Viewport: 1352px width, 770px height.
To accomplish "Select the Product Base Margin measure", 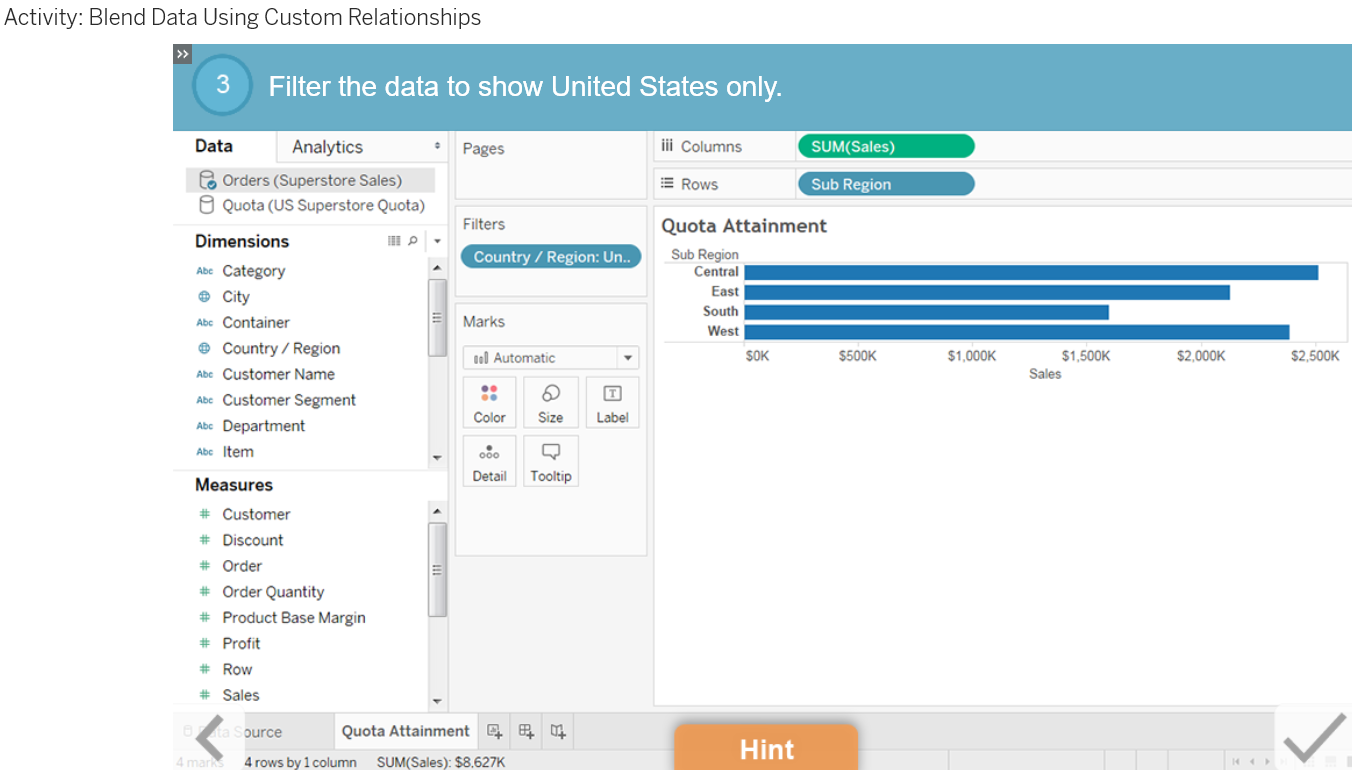I will [294, 618].
